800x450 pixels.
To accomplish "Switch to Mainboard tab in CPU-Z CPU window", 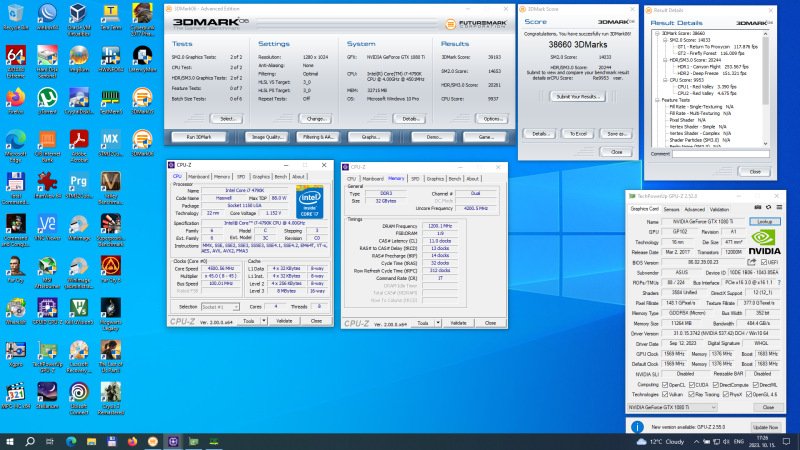I will coord(198,177).
